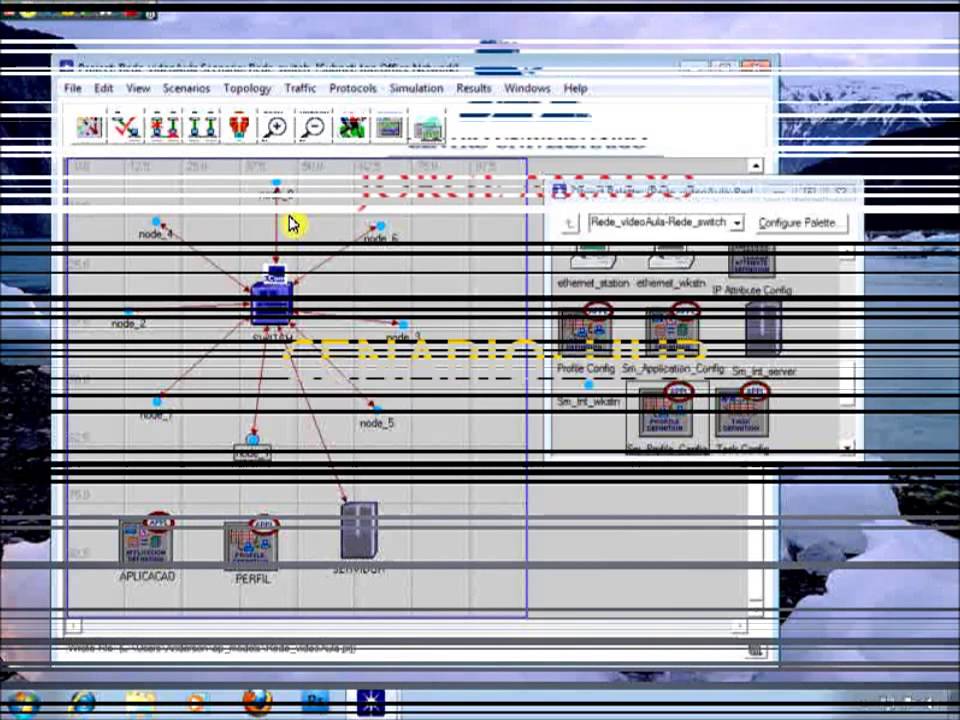The width and height of the screenshot is (960, 720).
Task: Select node_6 in the network workspace
Action: point(381,232)
